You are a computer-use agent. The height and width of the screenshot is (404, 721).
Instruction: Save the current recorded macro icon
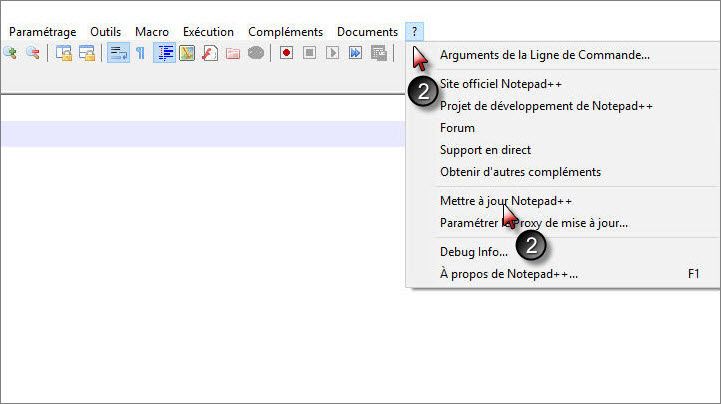tap(379, 53)
